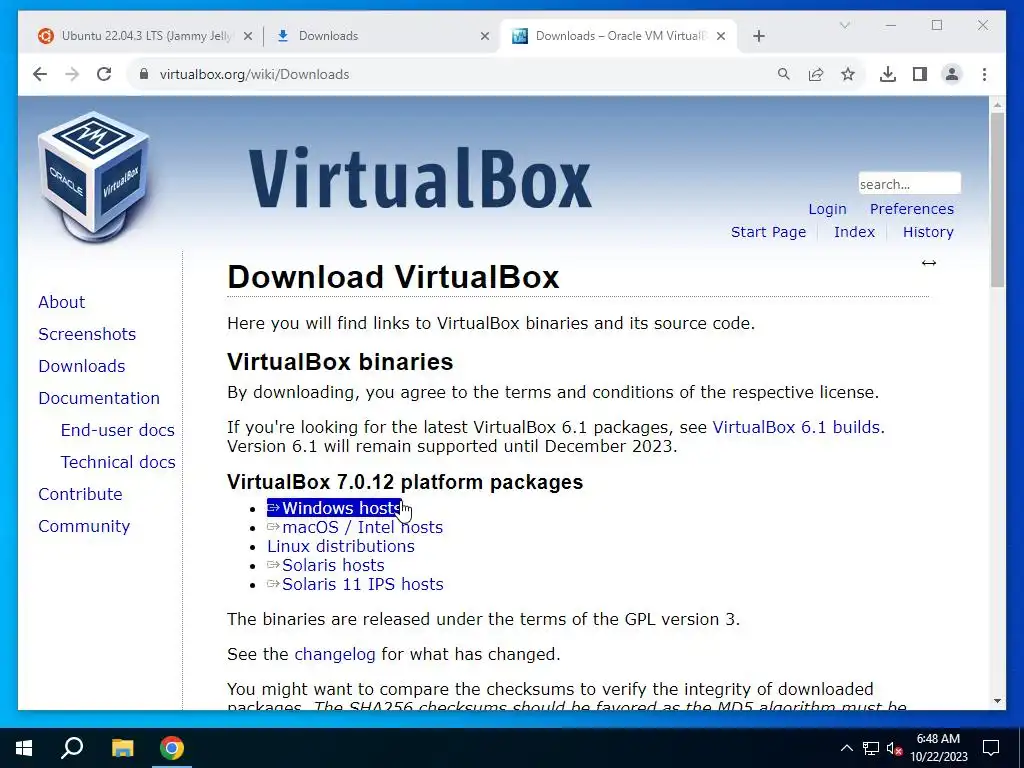Click the forward navigation arrow
Viewport: 1024px width, 768px height.
[x=72, y=74]
